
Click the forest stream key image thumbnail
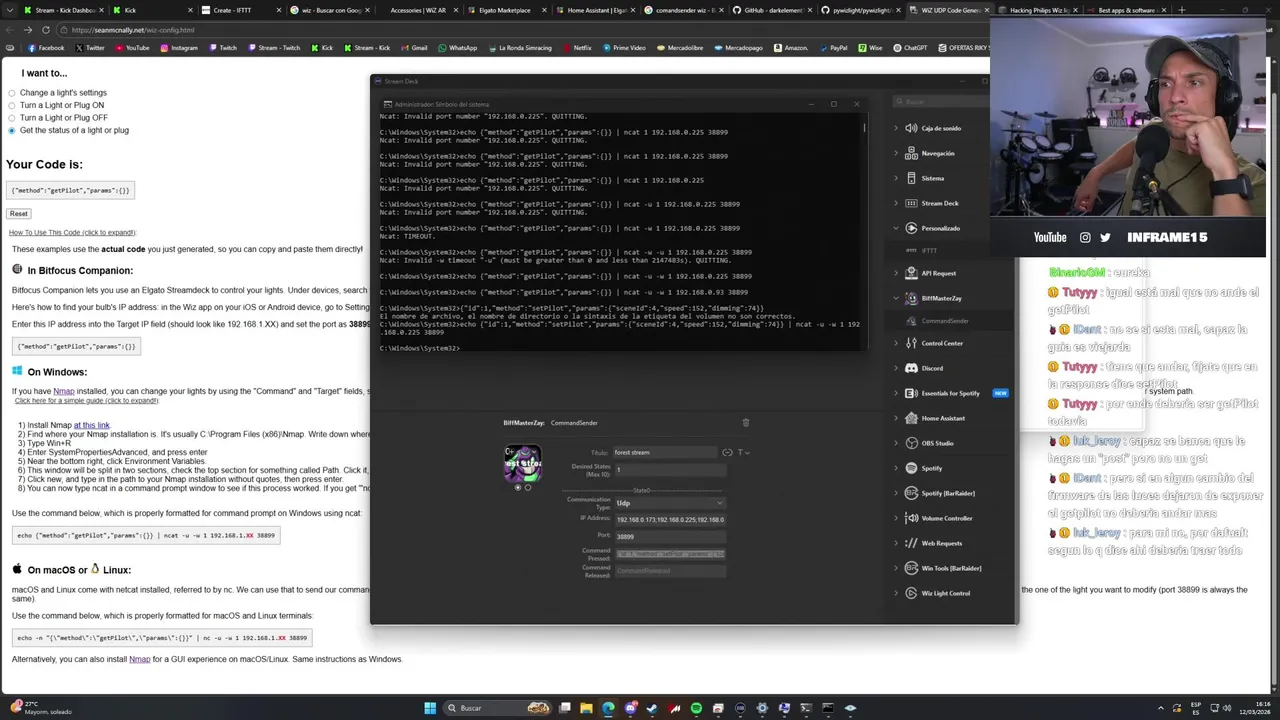(x=522, y=463)
